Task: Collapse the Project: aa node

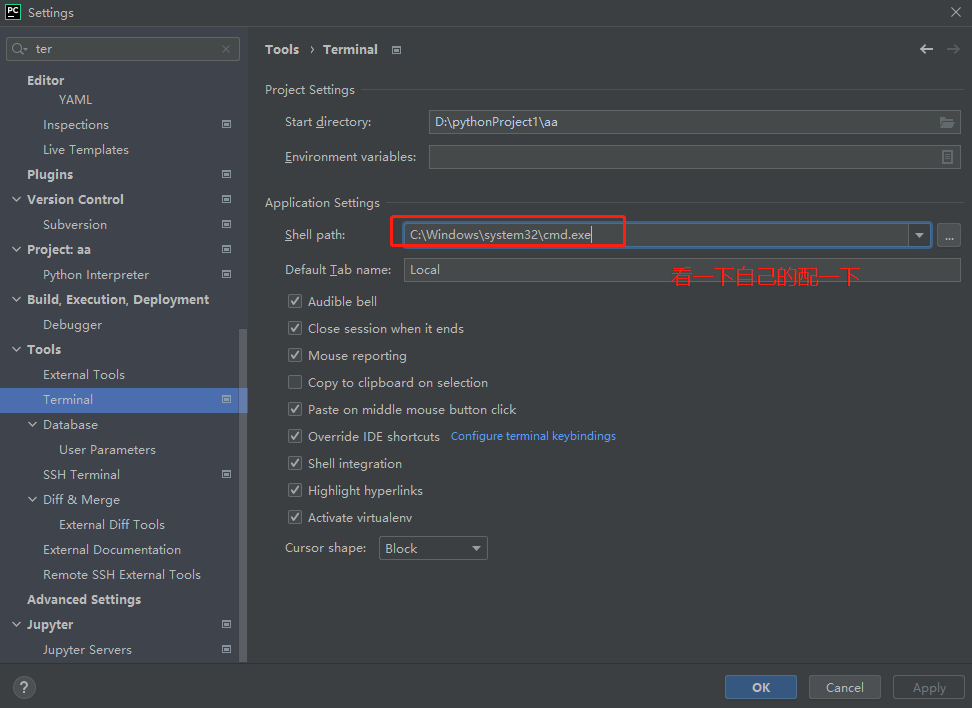Action: (17, 249)
